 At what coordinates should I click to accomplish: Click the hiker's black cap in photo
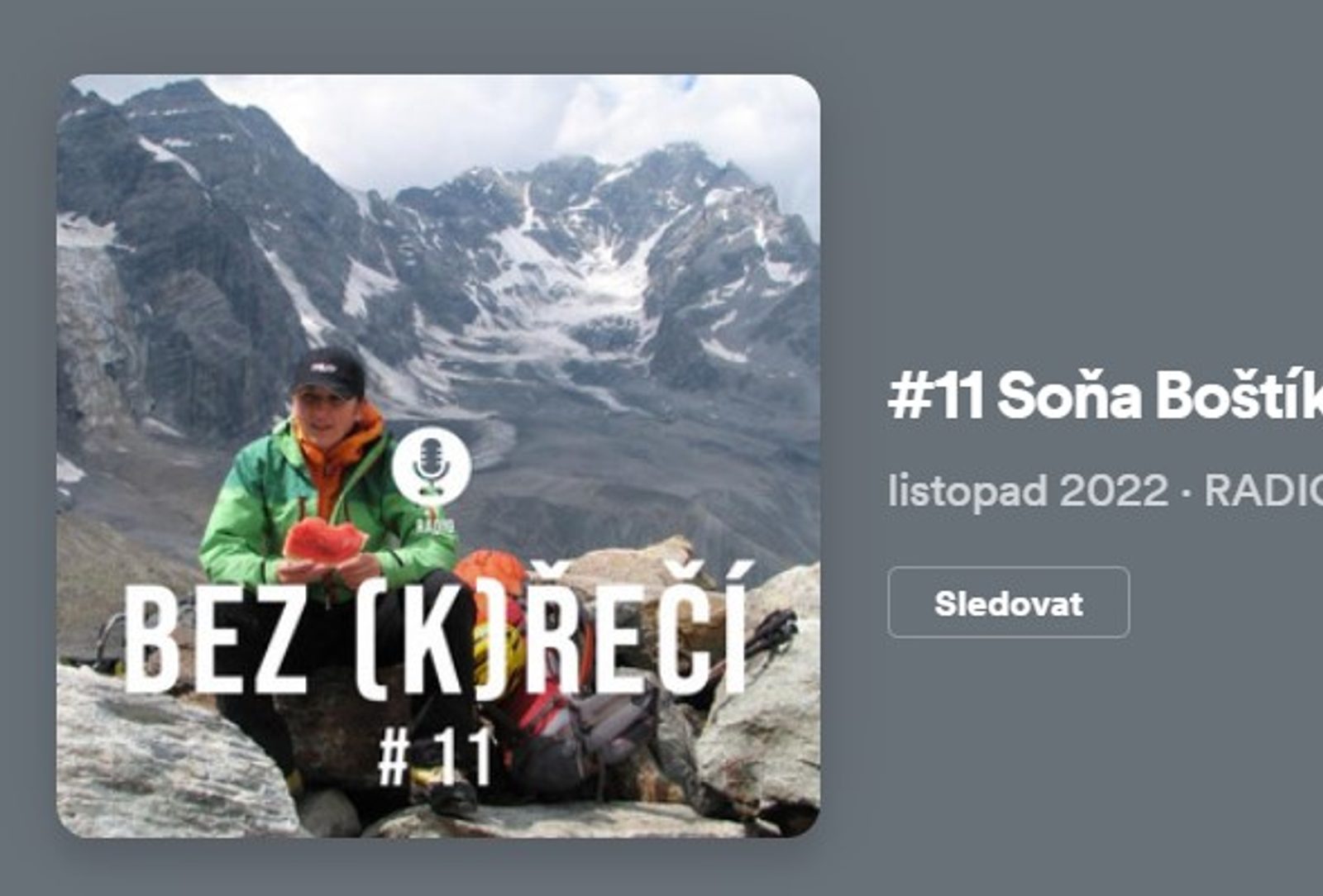[x=329, y=373]
